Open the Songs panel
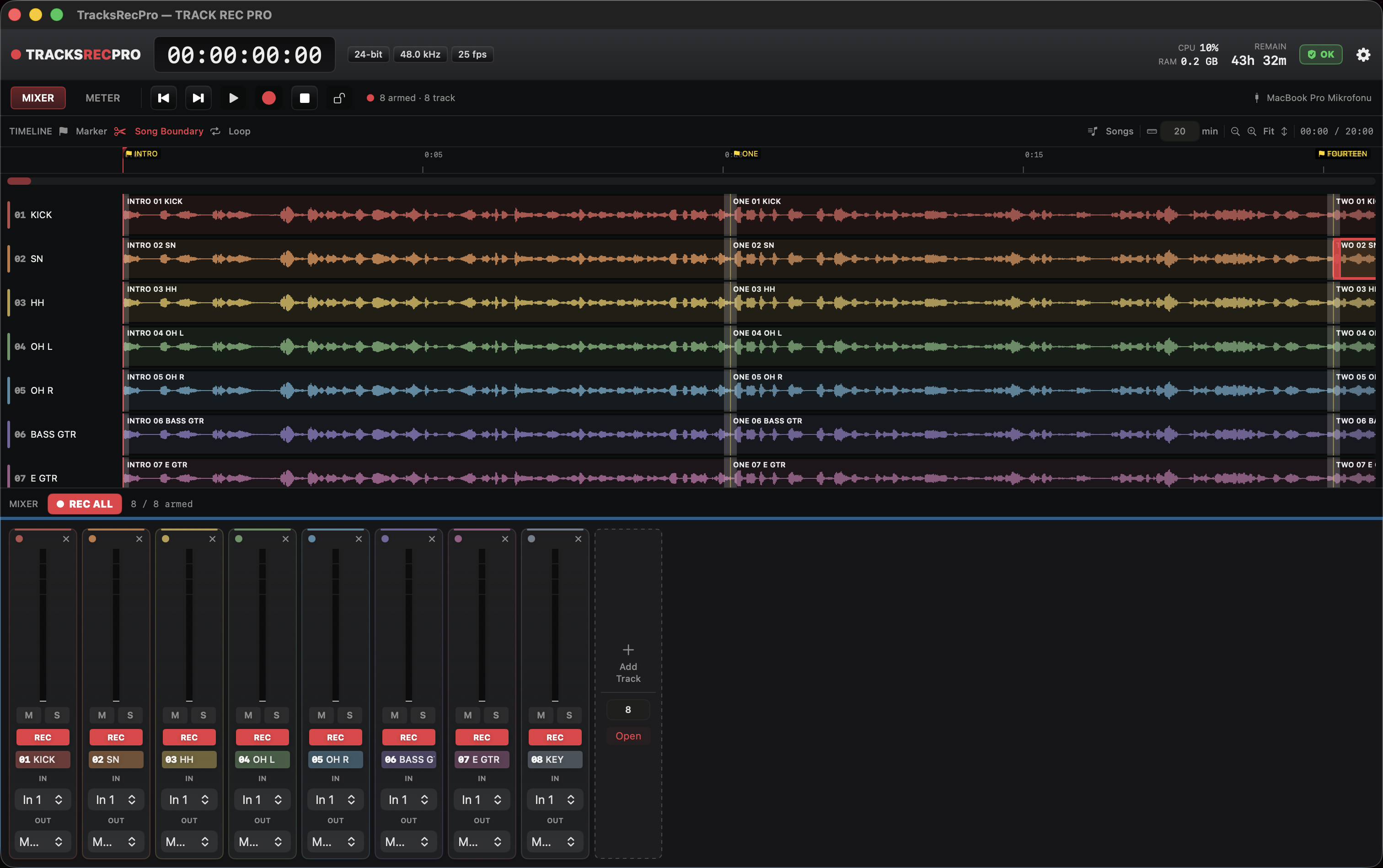This screenshot has height=868, width=1383. (1120, 131)
